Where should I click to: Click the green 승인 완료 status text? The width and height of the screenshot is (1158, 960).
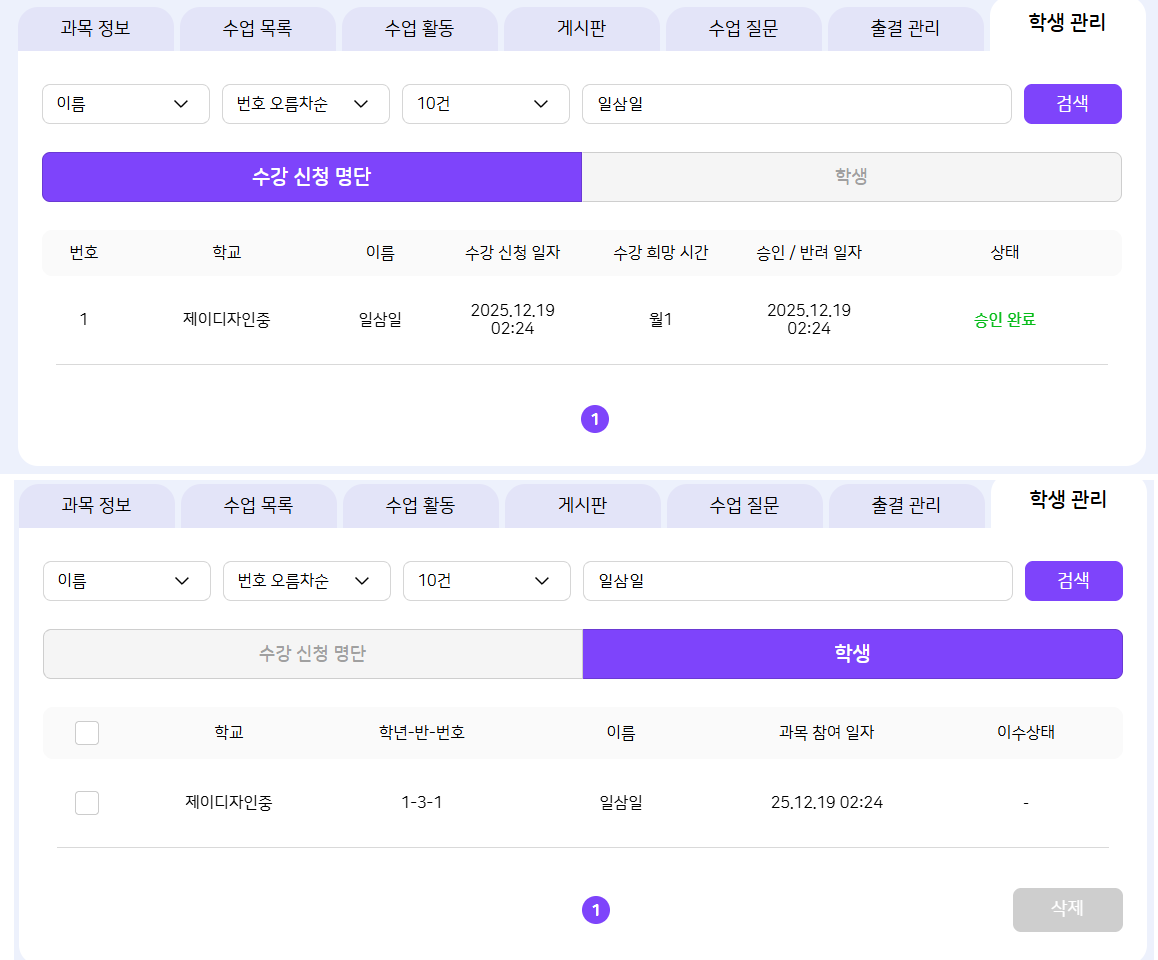pyautogui.click(x=1004, y=320)
